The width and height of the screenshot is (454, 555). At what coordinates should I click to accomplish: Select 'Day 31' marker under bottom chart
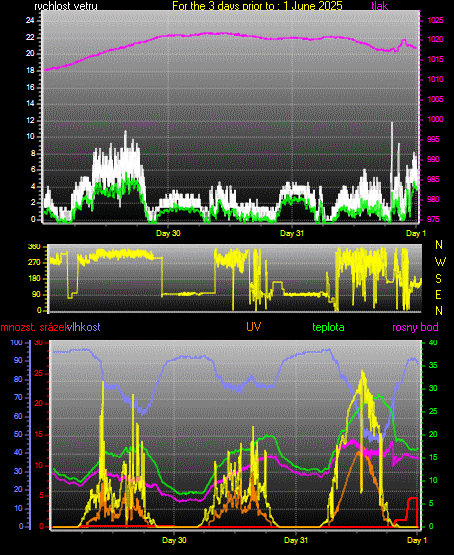pyautogui.click(x=296, y=540)
